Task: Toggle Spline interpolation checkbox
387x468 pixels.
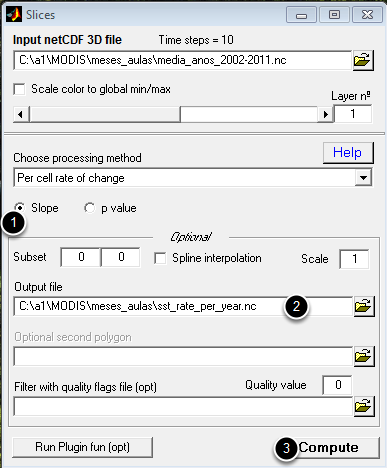Action: [160, 258]
